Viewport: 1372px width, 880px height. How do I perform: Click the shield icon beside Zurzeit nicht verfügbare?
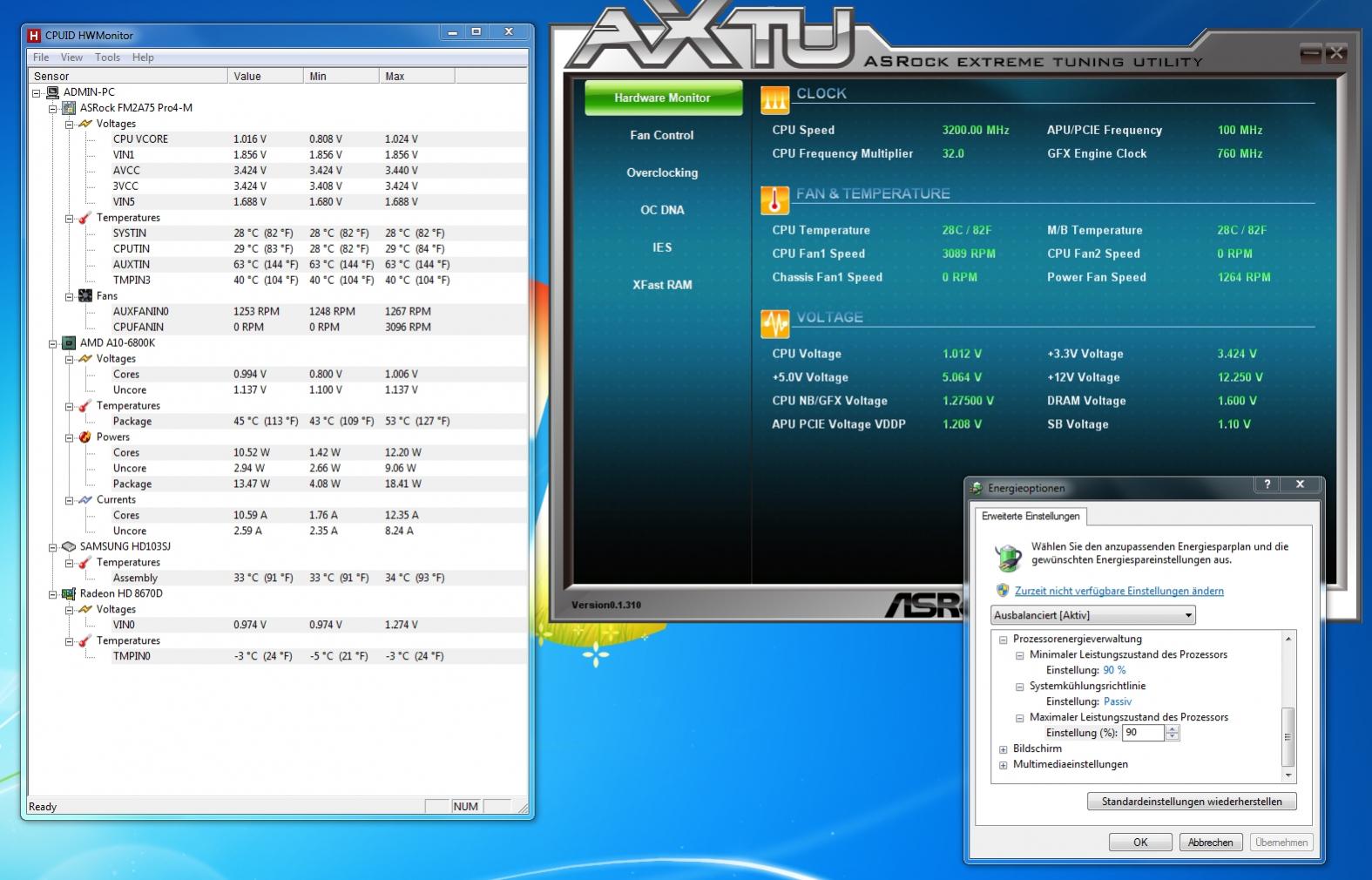[1003, 591]
